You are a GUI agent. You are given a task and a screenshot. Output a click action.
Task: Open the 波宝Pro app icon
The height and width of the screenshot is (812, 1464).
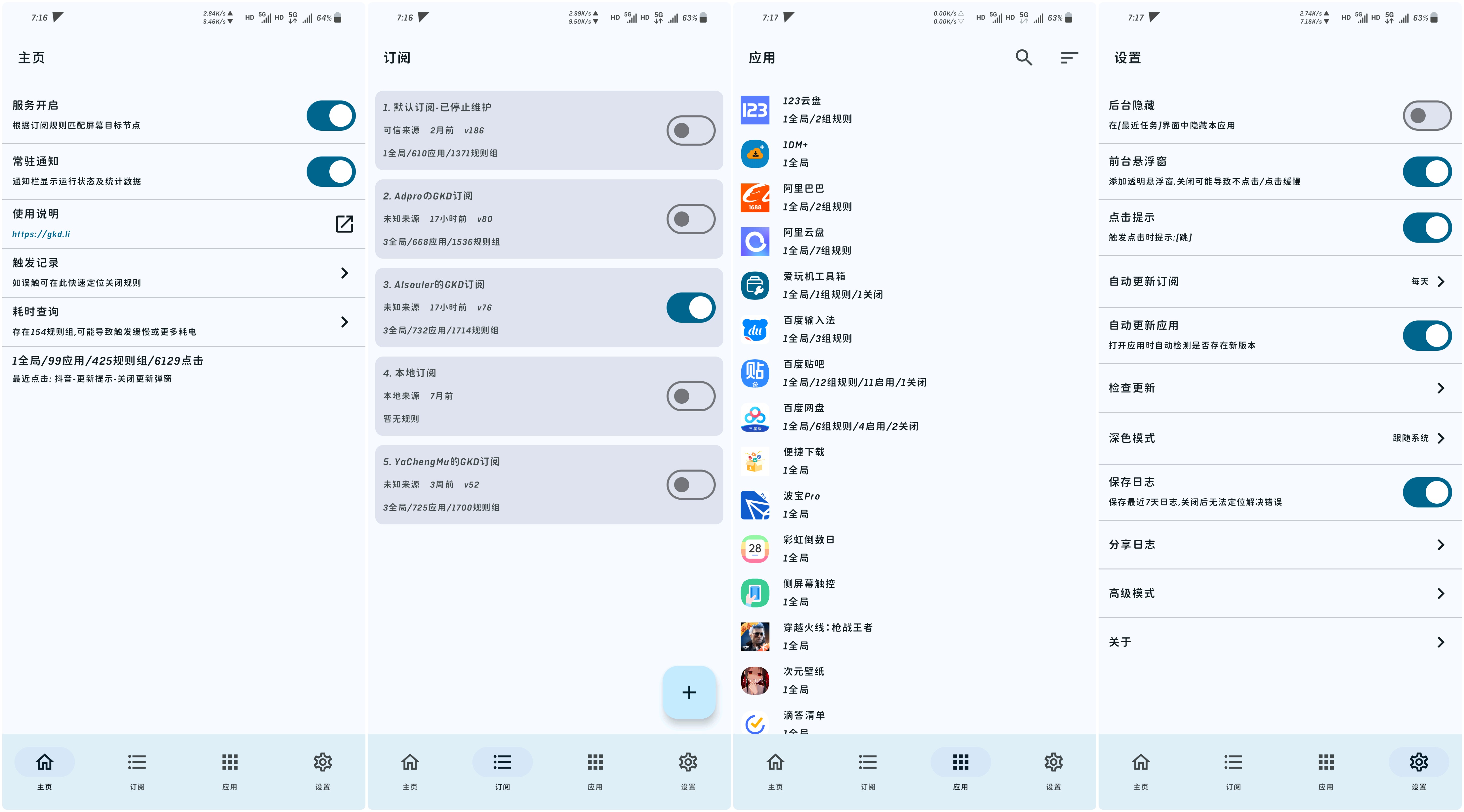755,505
